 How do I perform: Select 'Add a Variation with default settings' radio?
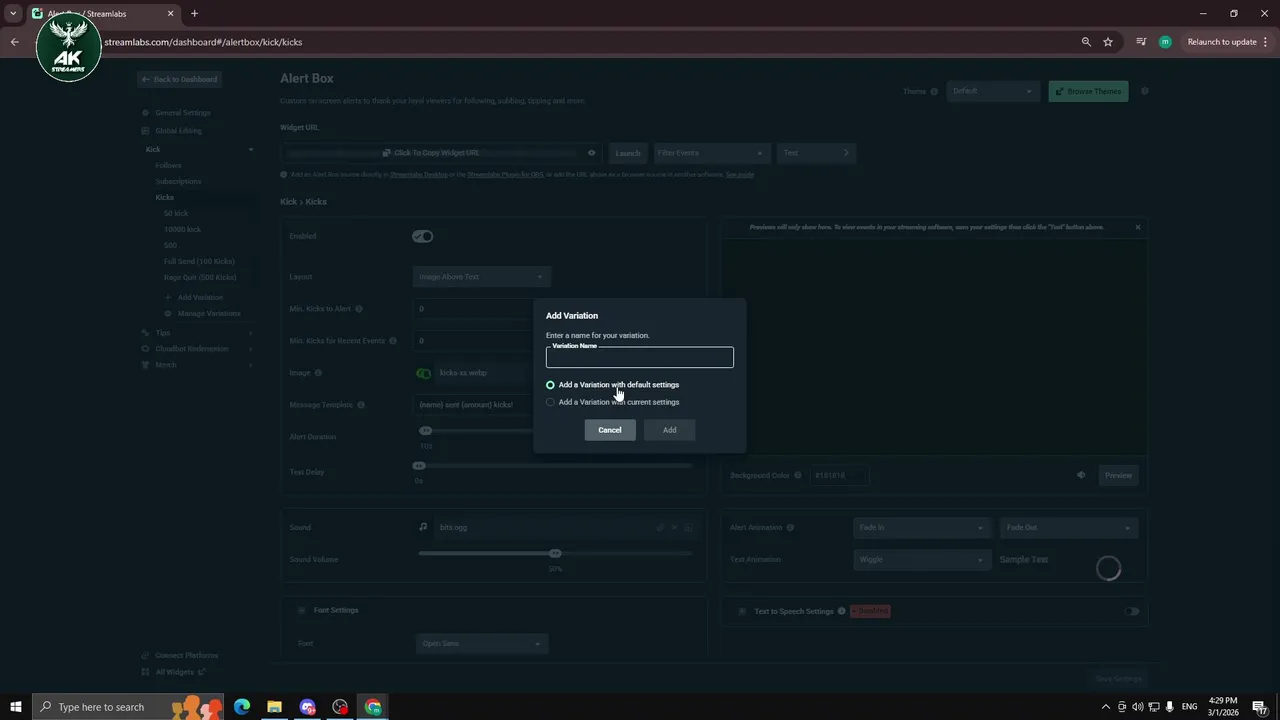pyautogui.click(x=550, y=385)
